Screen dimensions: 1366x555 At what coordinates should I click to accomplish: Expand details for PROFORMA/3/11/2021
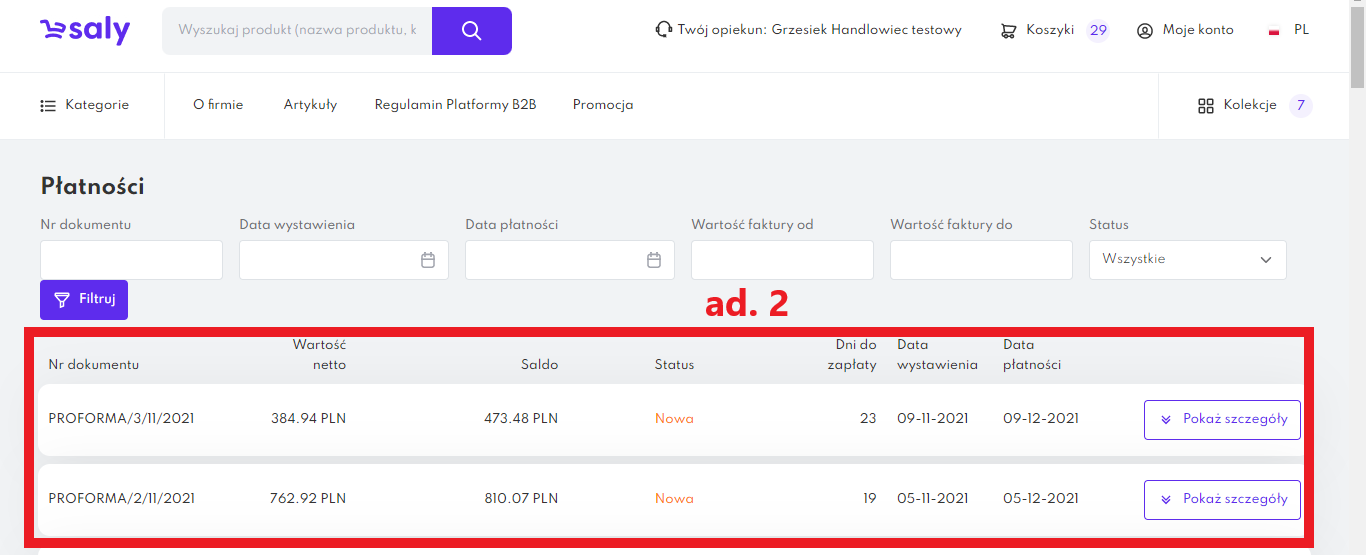click(x=1222, y=420)
